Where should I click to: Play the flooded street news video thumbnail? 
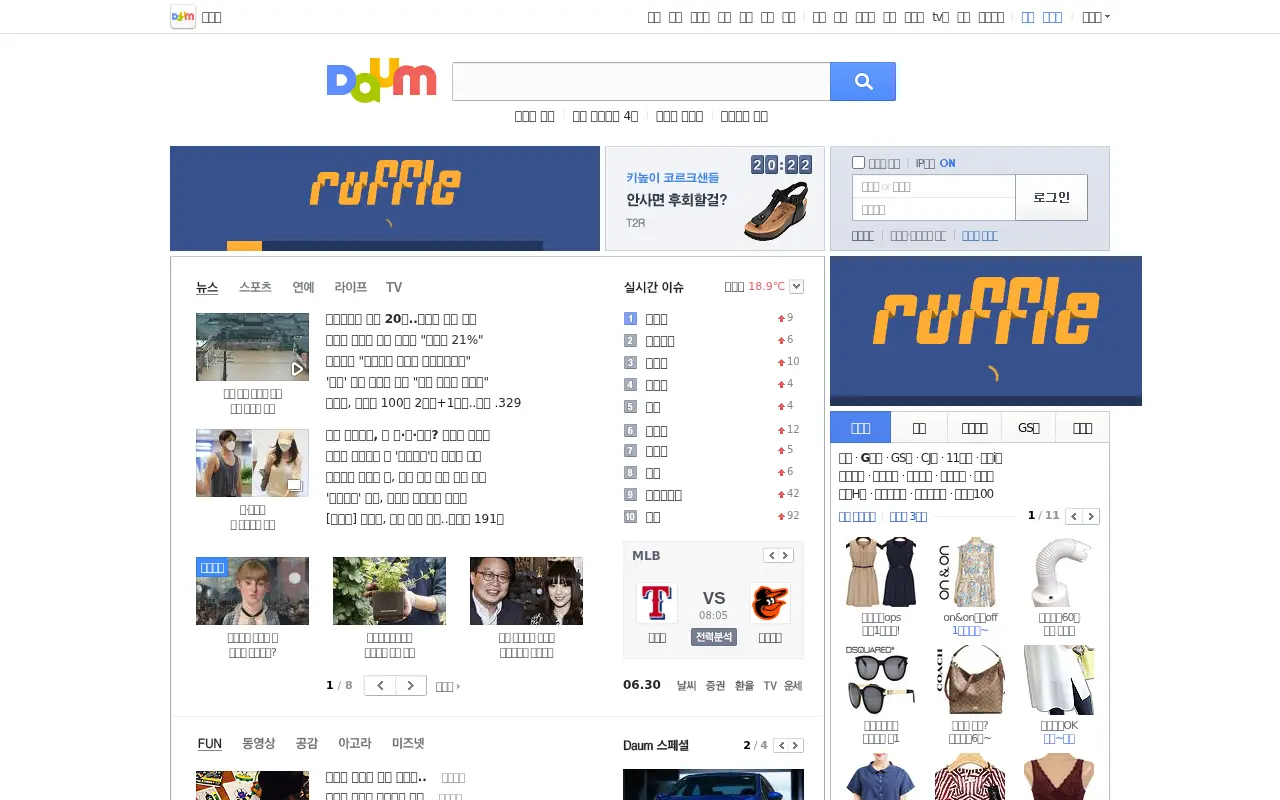(252, 347)
